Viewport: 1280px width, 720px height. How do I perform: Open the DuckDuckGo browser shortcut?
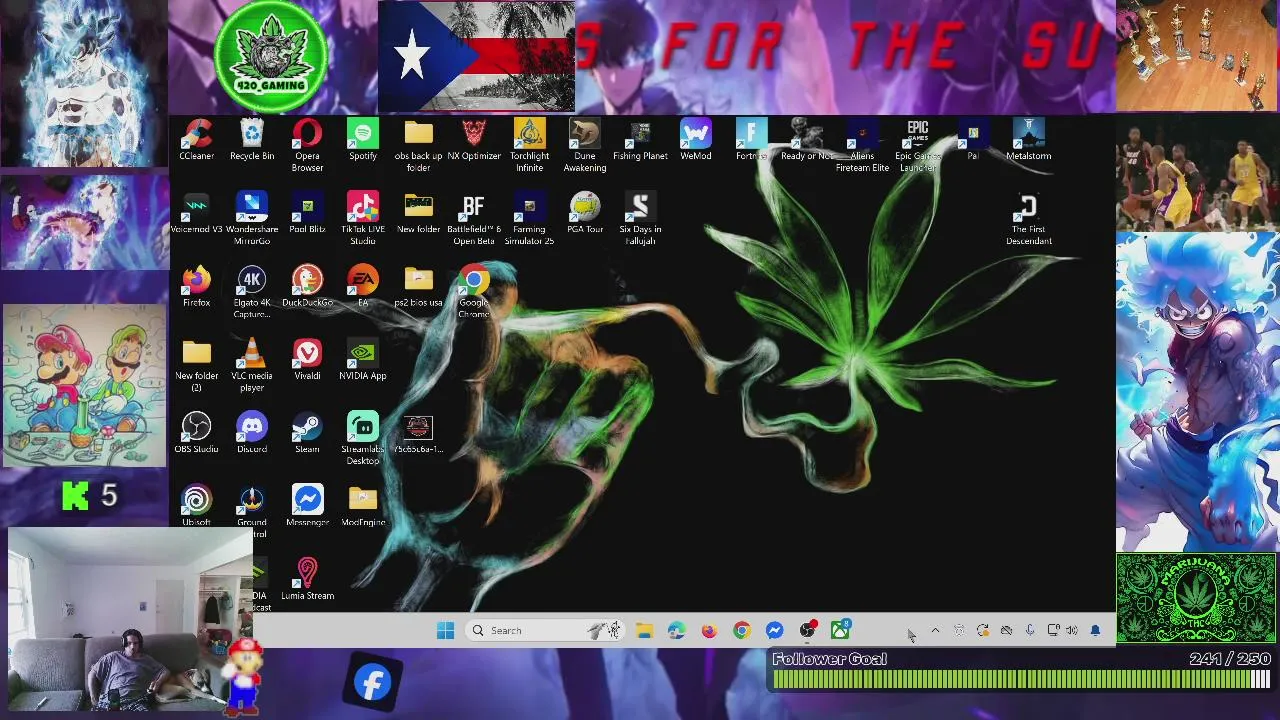[x=307, y=286]
